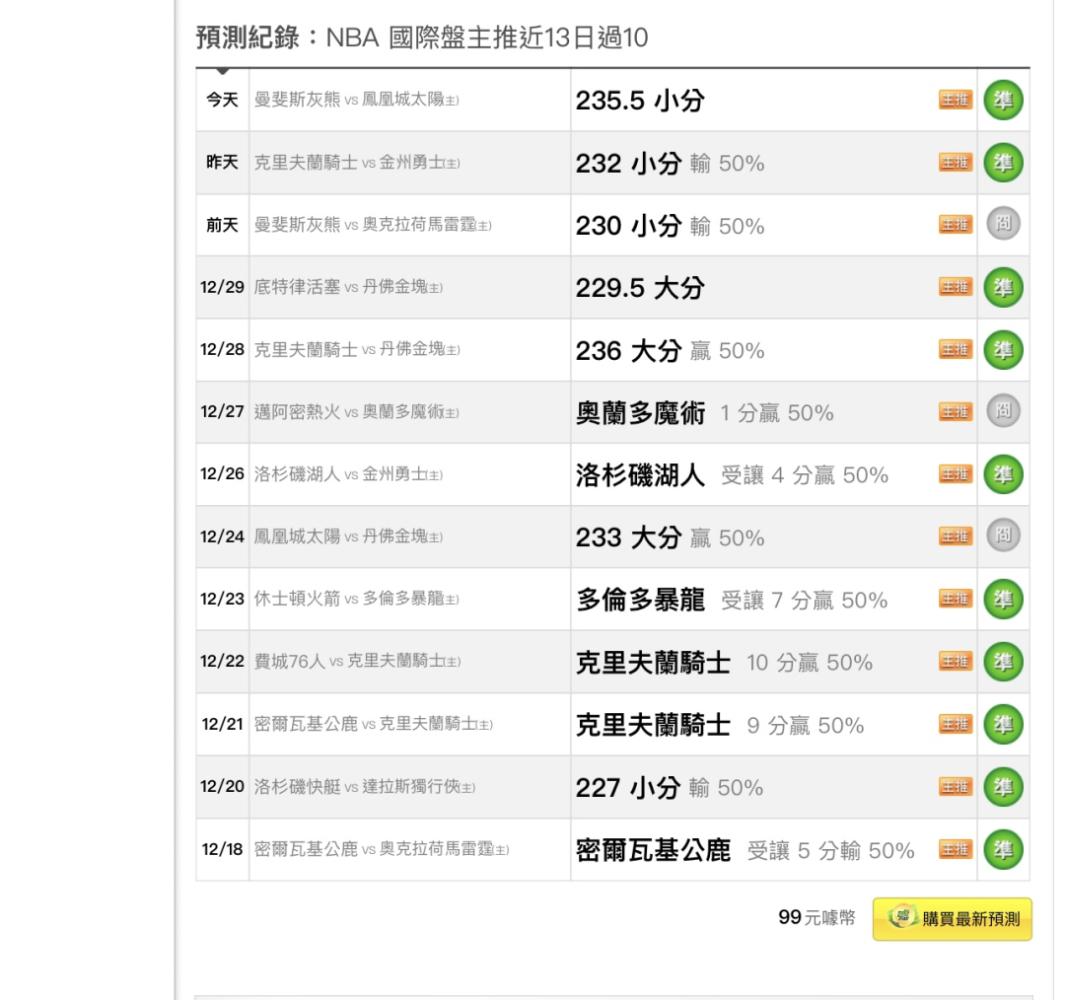The width and height of the screenshot is (1065, 1000).
Task: Click the green 準 icon in the 12/22 row
Action: (x=1003, y=662)
